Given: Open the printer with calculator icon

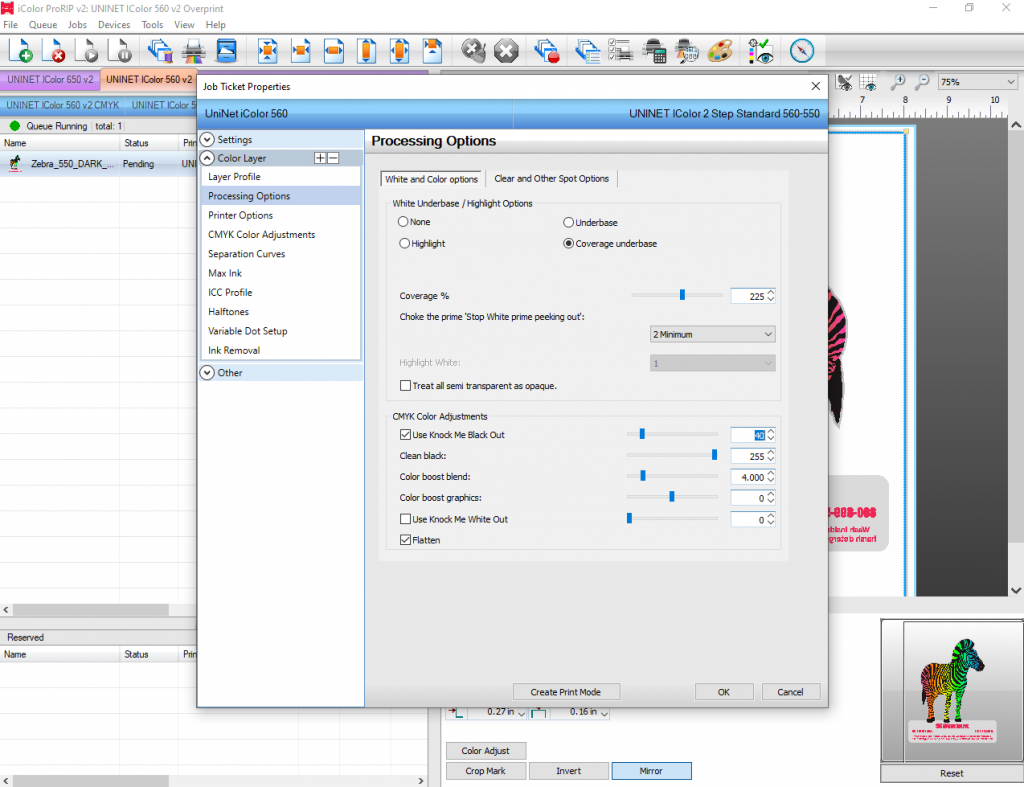Looking at the screenshot, I should click(x=654, y=50).
